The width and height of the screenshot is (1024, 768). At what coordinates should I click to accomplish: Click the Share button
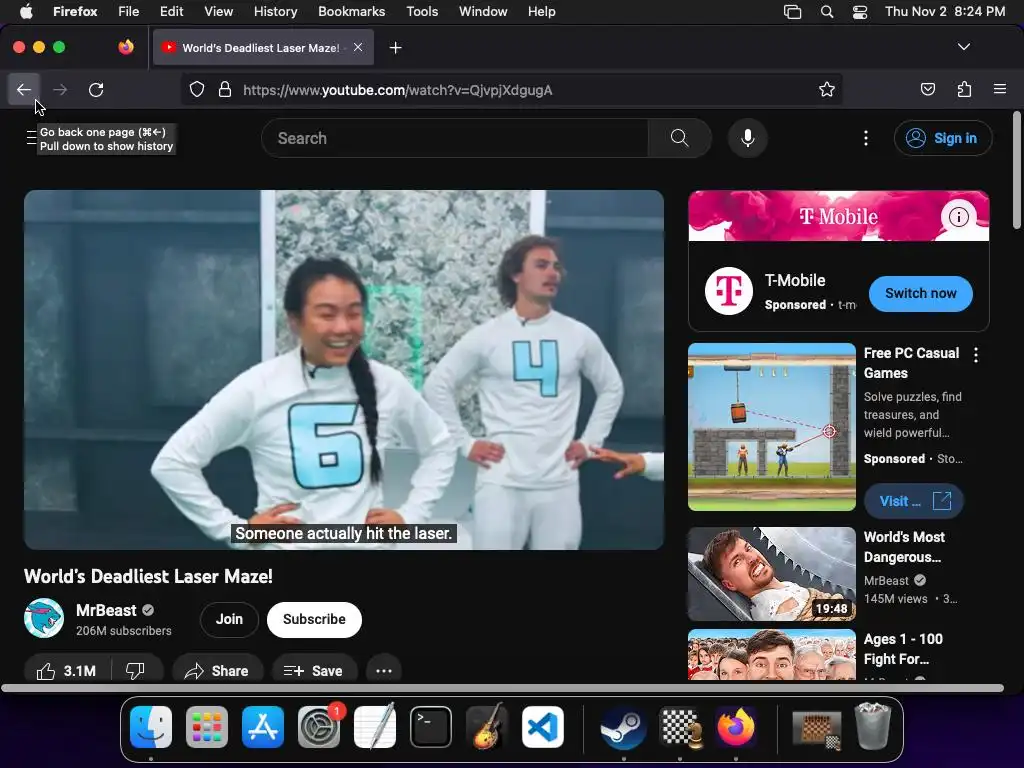(217, 671)
